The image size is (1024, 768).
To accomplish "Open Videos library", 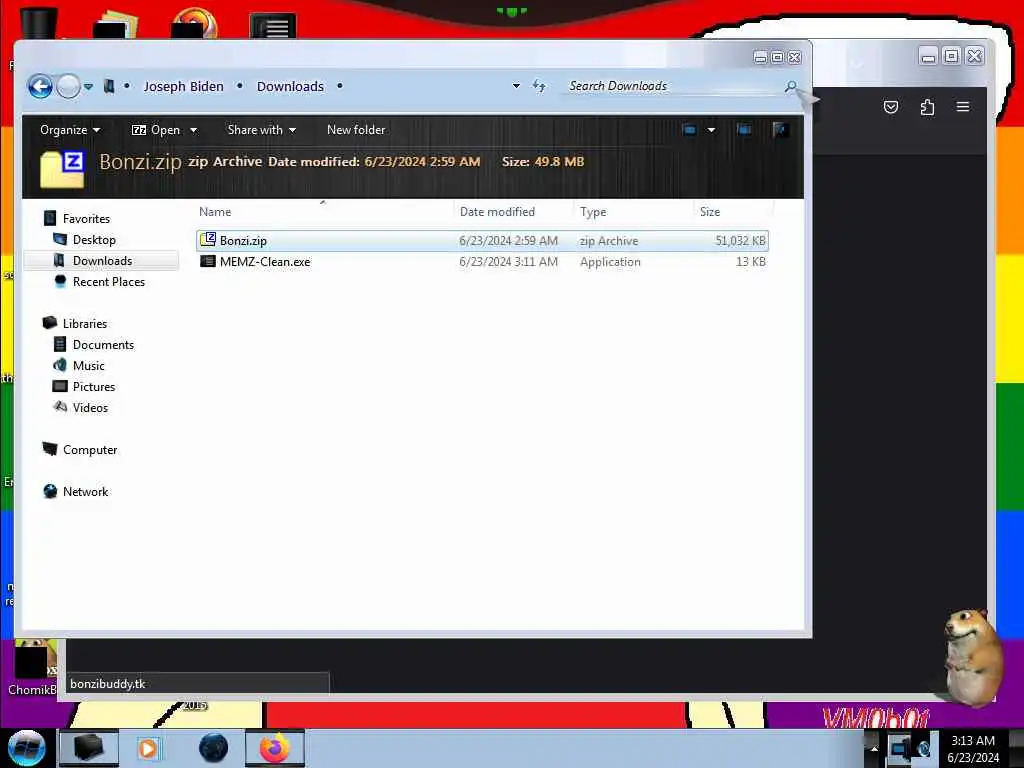I will pos(90,408).
